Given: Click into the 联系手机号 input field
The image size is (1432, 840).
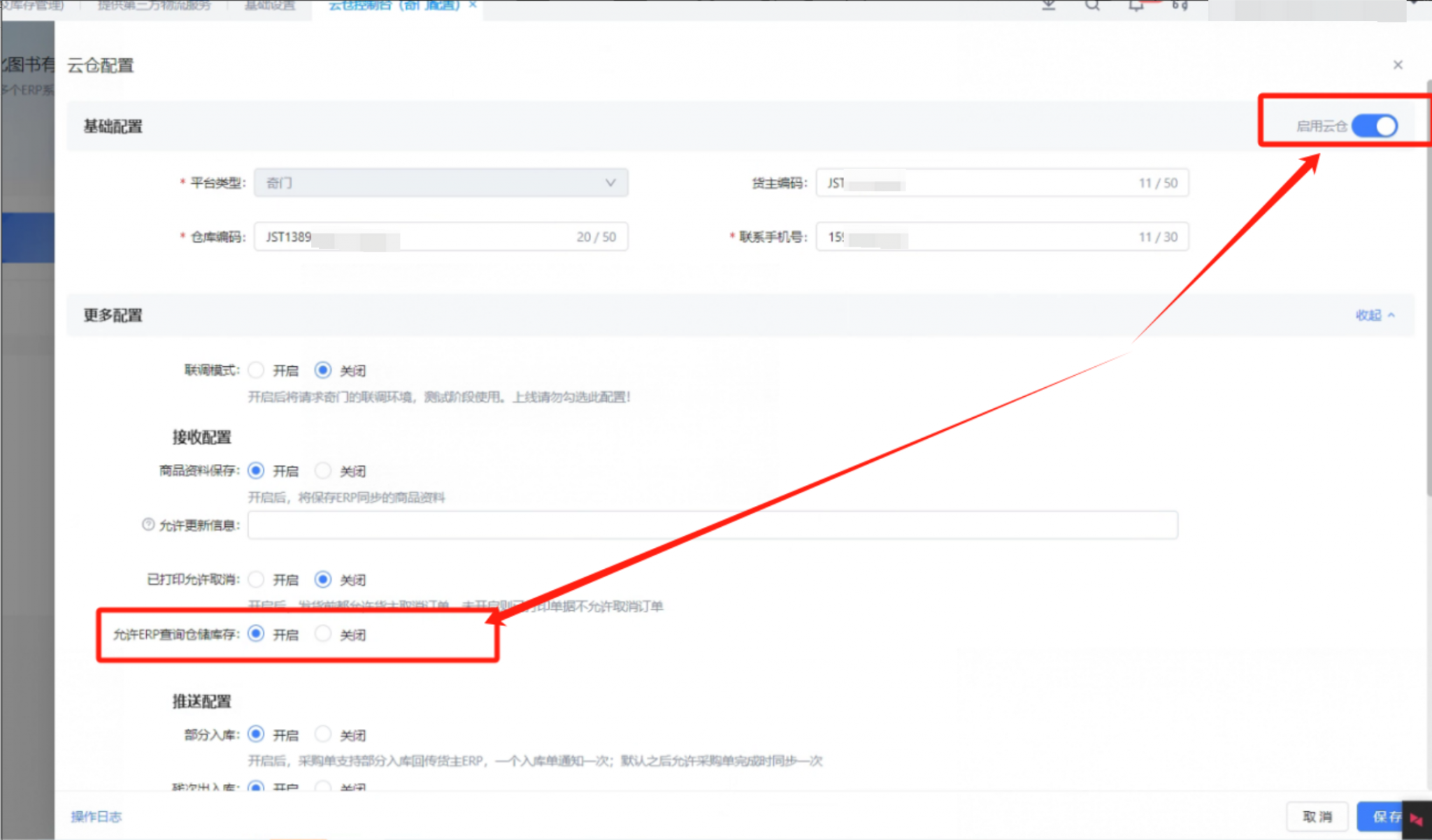Looking at the screenshot, I should point(1002,237).
